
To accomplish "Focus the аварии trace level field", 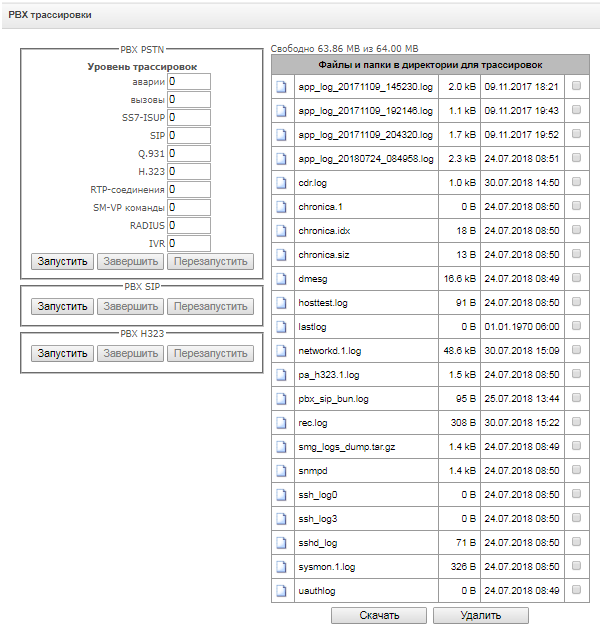I will click(x=189, y=81).
